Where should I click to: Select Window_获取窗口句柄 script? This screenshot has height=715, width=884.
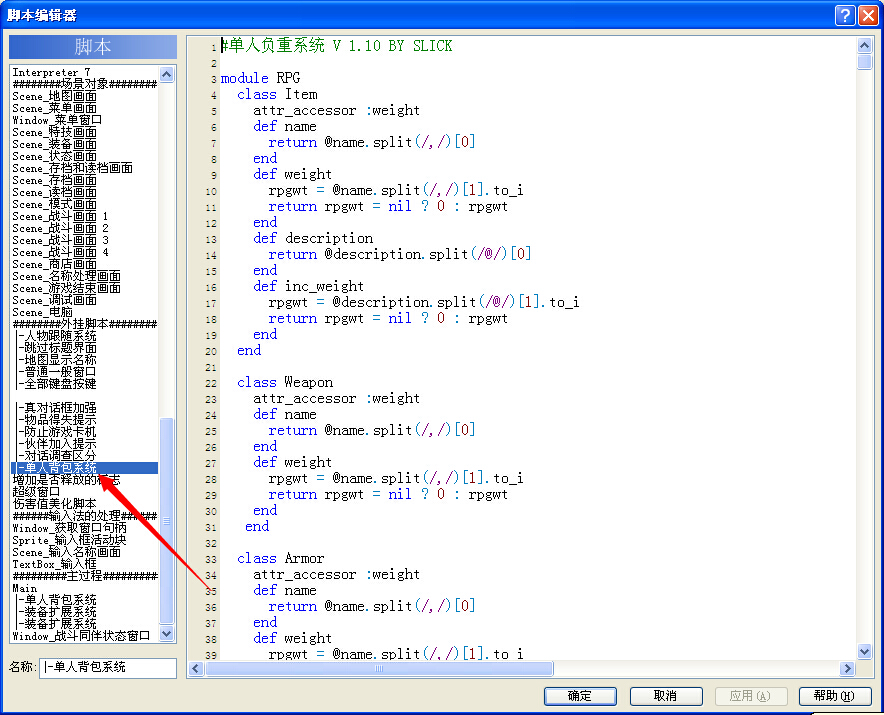69,528
